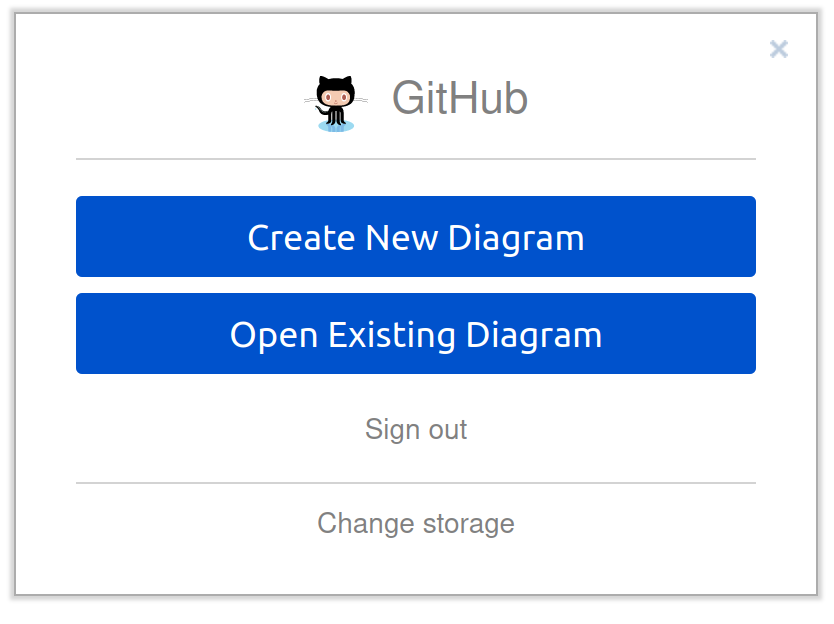Choose Open Existing Diagram

point(416,334)
